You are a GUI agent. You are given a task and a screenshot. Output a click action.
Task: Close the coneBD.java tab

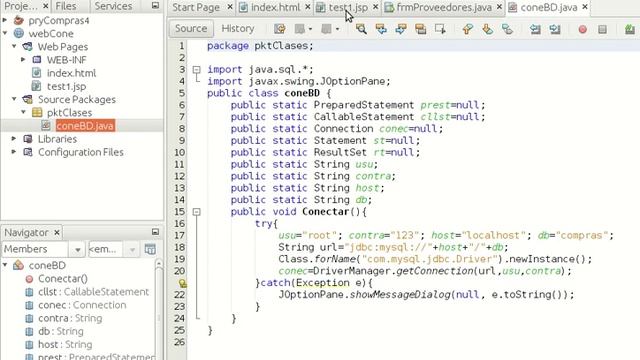pyautogui.click(x=585, y=7)
